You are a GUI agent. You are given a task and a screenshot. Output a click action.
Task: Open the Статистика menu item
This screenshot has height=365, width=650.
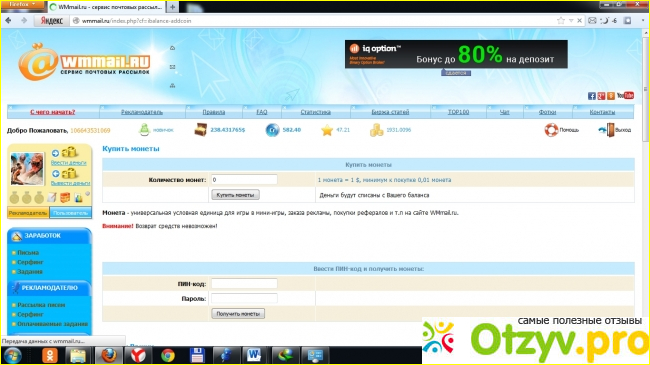click(315, 112)
